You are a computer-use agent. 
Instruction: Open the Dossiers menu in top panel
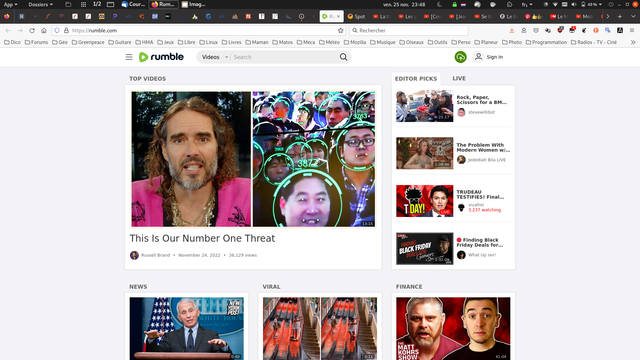coord(40,4)
